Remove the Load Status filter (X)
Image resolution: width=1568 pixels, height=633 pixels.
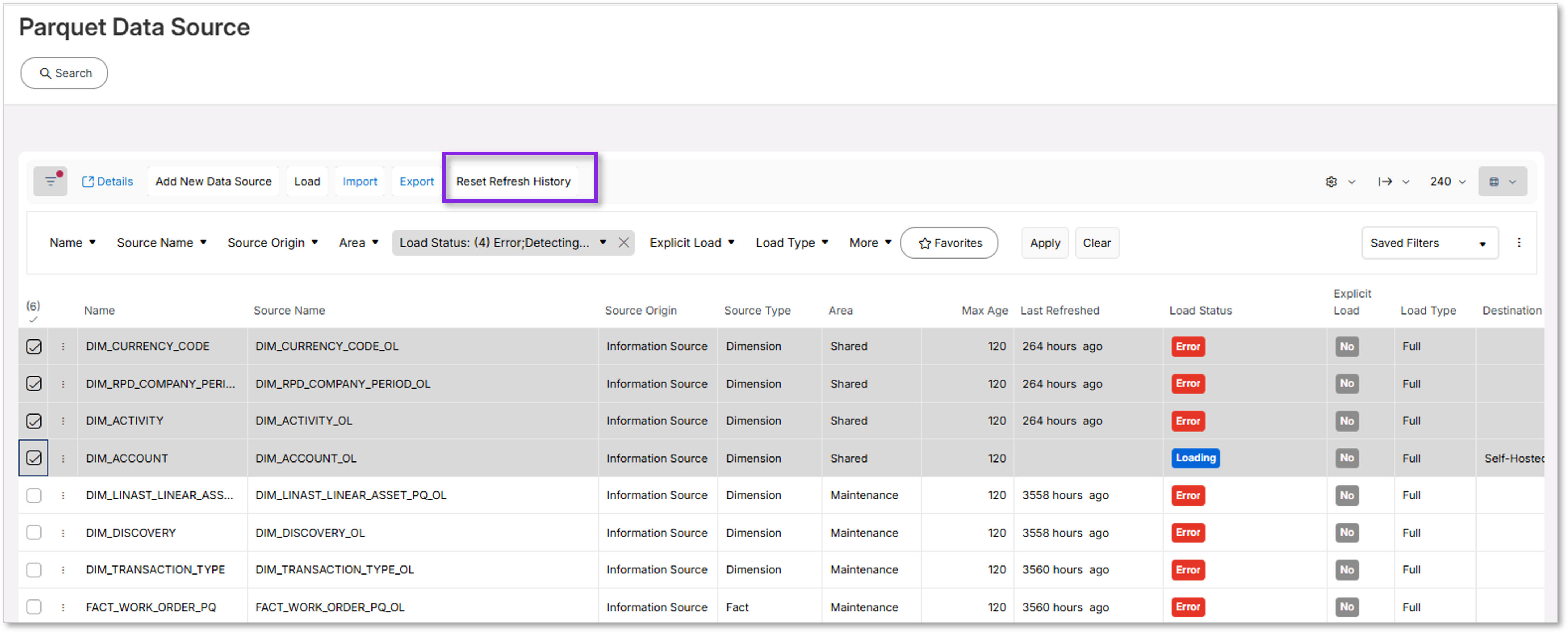point(624,243)
